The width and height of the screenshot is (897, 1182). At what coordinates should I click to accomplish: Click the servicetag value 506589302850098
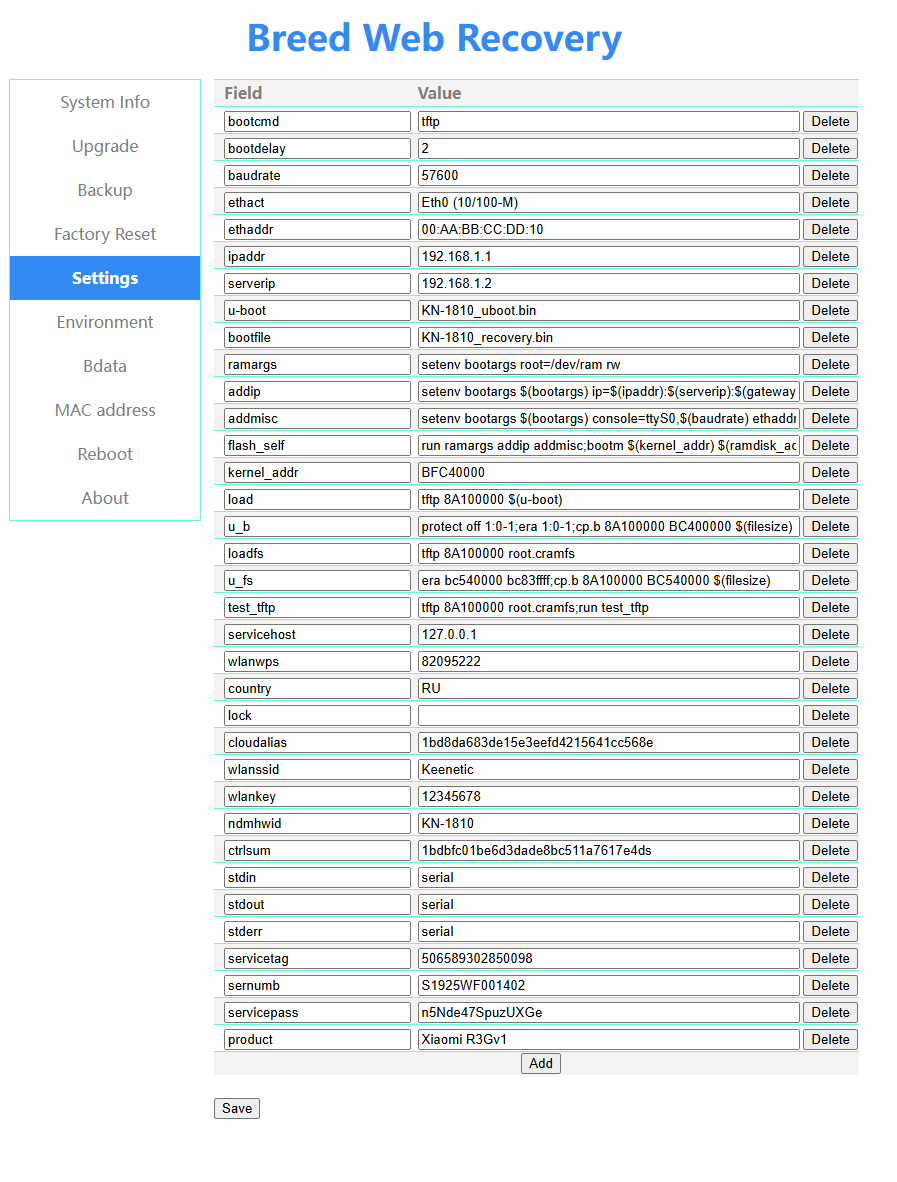click(x=608, y=959)
